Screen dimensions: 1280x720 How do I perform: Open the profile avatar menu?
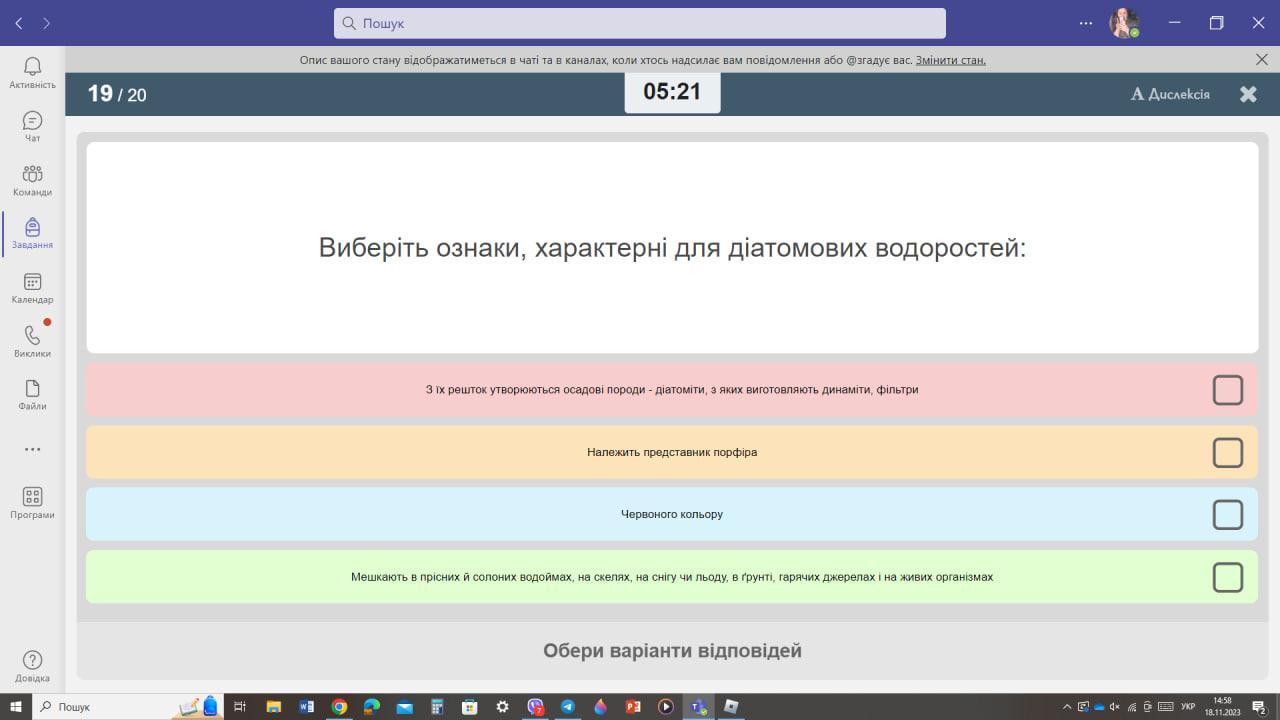(x=1124, y=23)
